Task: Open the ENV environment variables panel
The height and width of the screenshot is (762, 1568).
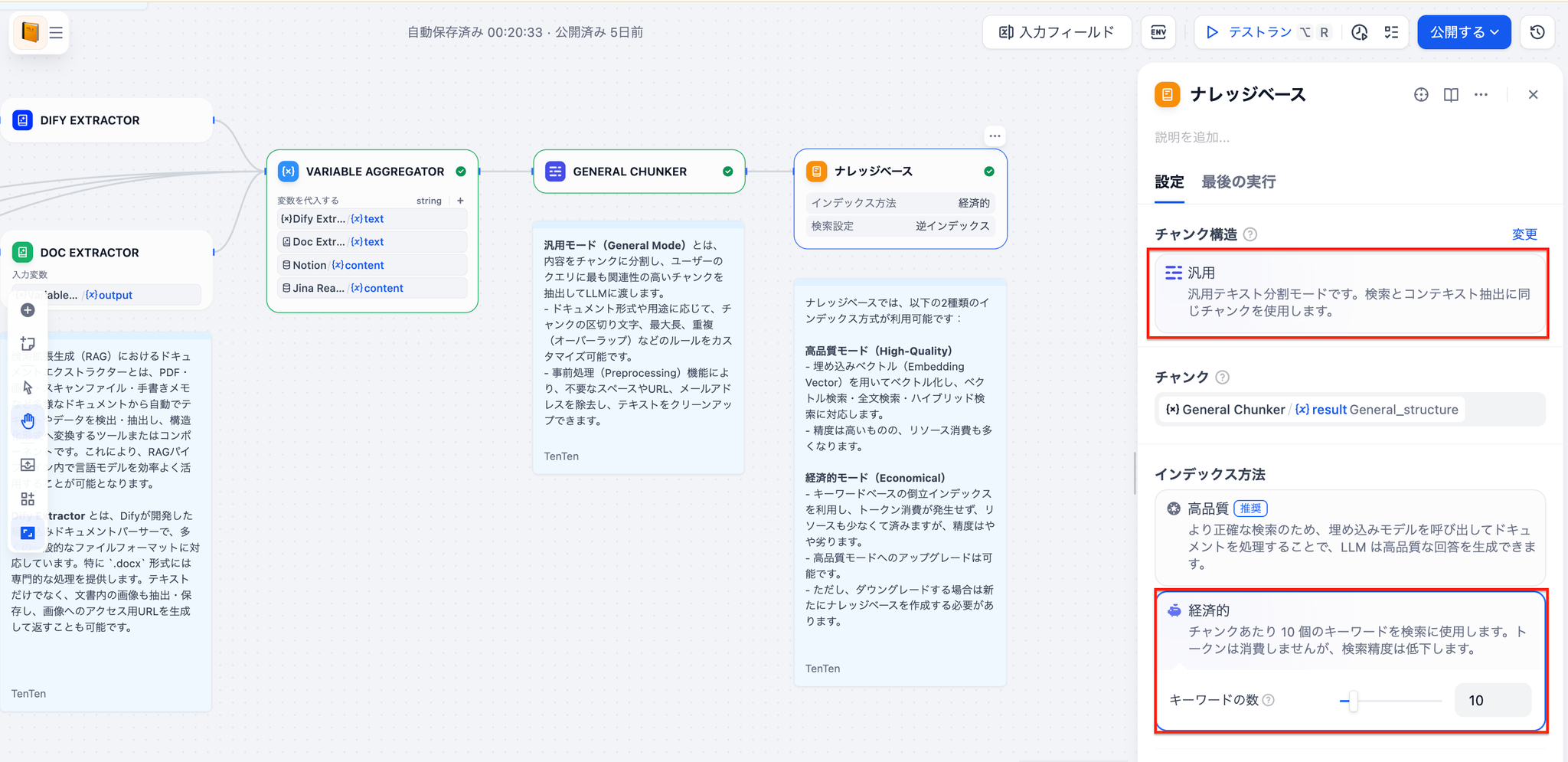Action: click(1158, 32)
